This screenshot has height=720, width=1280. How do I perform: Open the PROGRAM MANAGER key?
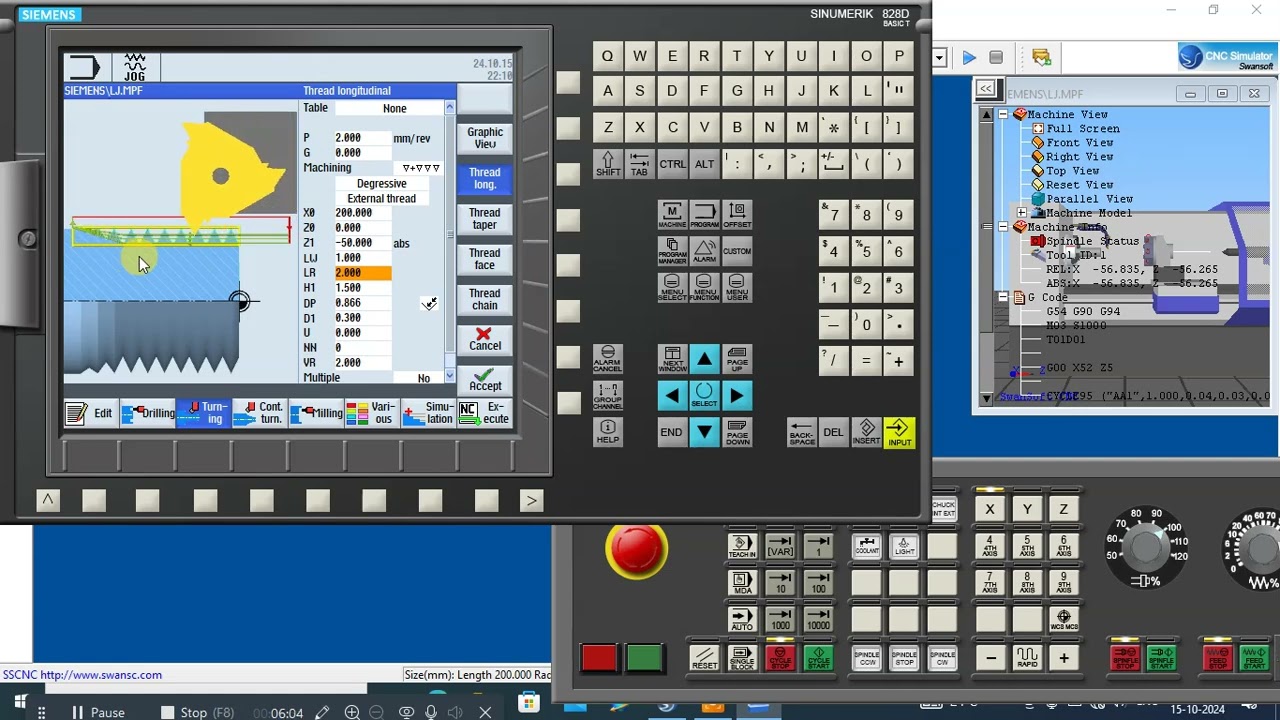(x=672, y=251)
